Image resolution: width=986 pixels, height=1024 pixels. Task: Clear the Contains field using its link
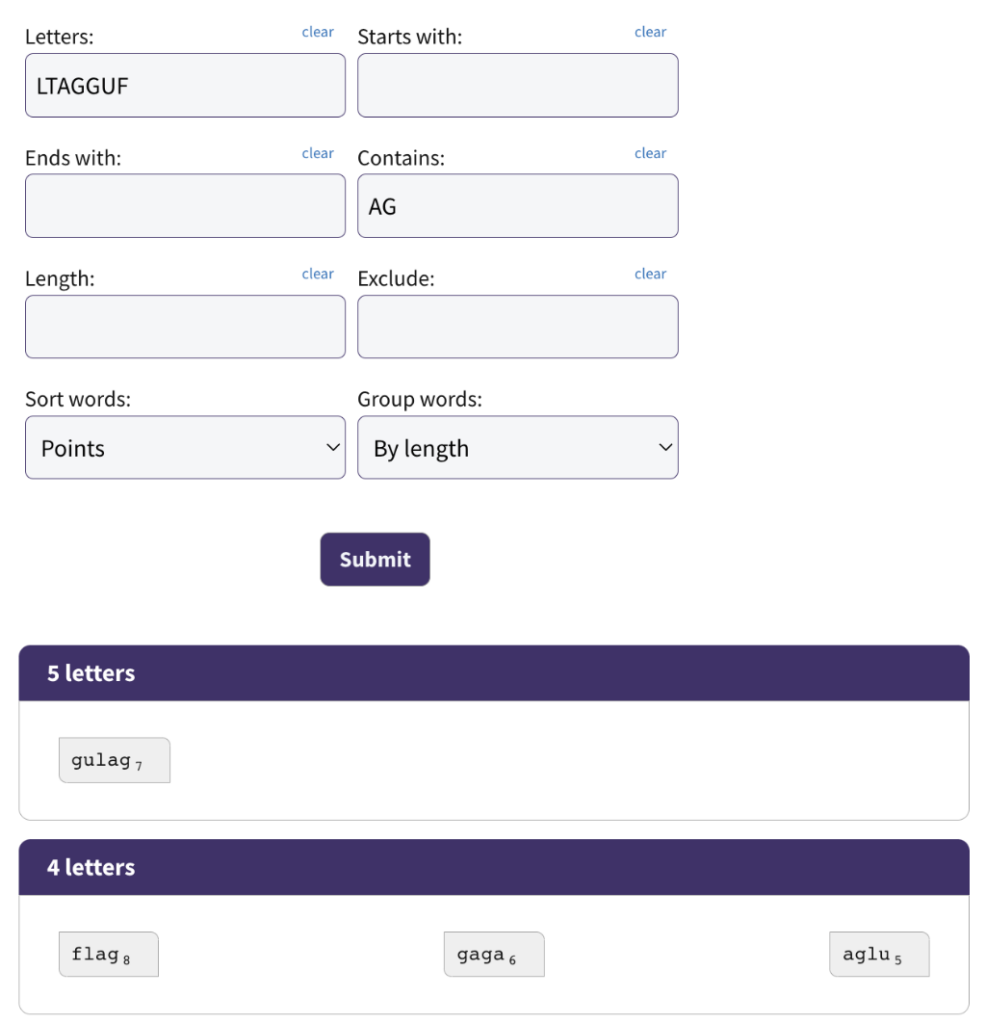coord(650,153)
